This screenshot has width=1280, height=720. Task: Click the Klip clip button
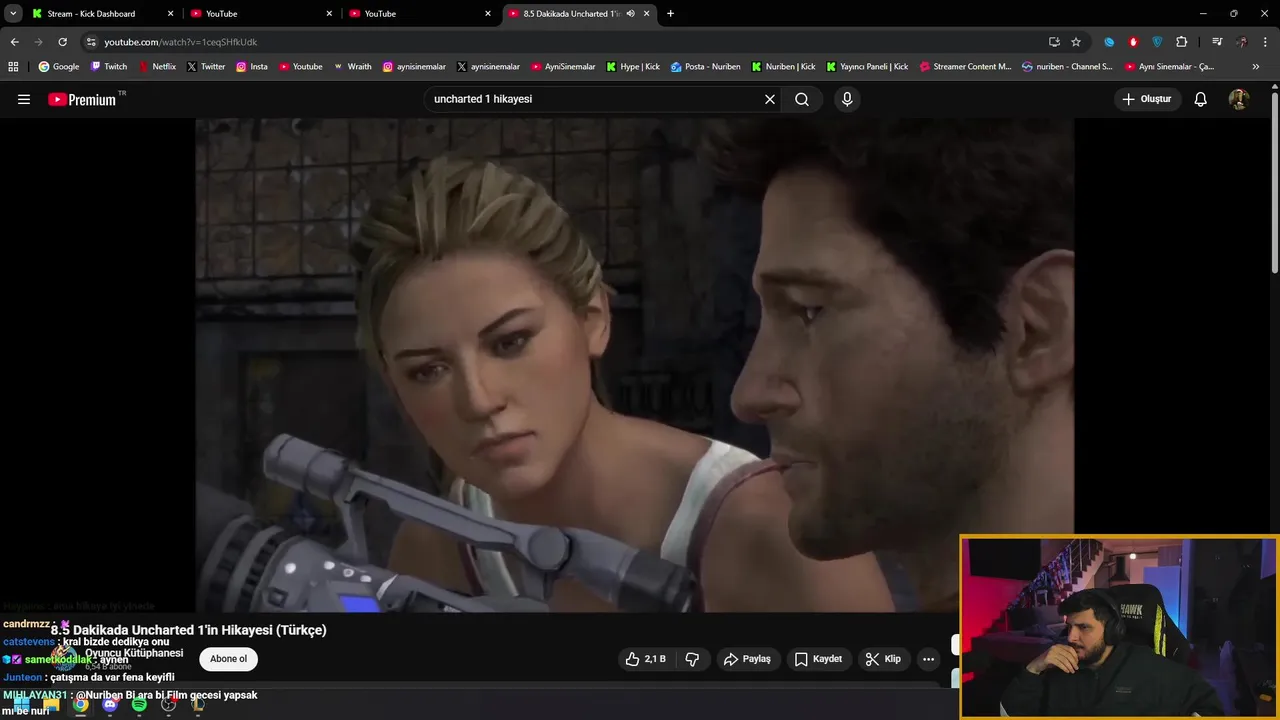point(883,659)
